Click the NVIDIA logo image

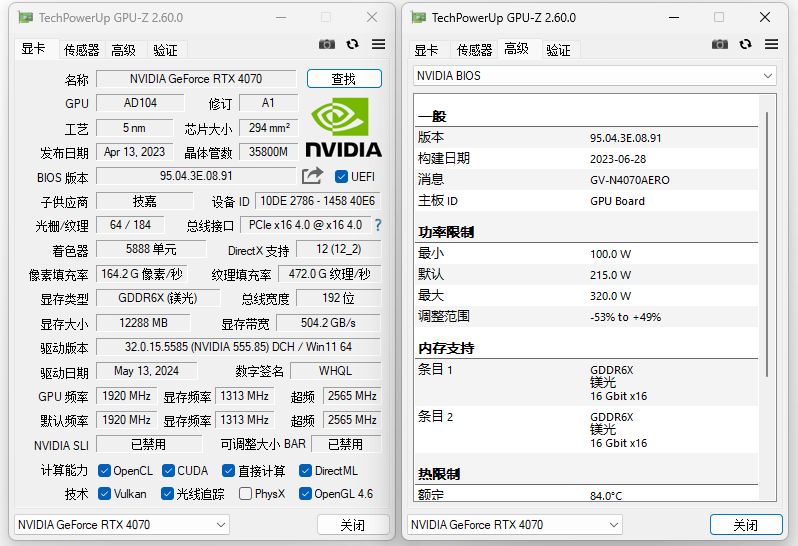coord(343,128)
